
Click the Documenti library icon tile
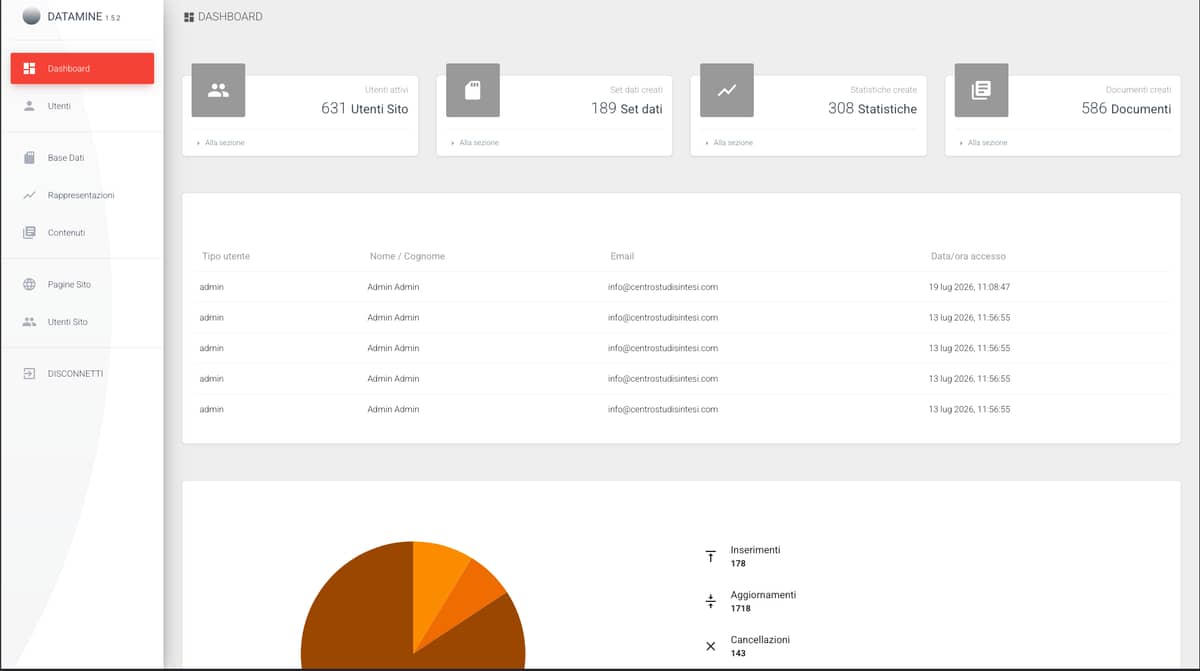(x=982, y=90)
